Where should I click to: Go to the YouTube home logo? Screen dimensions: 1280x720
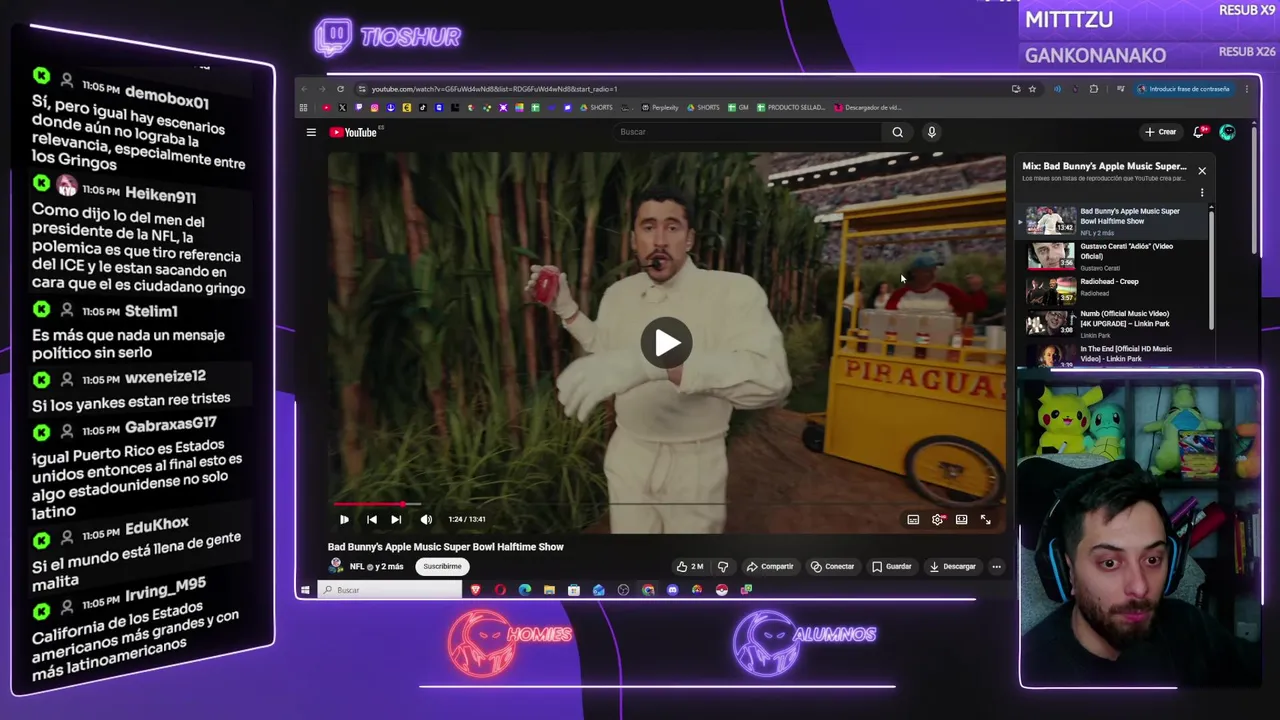tap(354, 132)
